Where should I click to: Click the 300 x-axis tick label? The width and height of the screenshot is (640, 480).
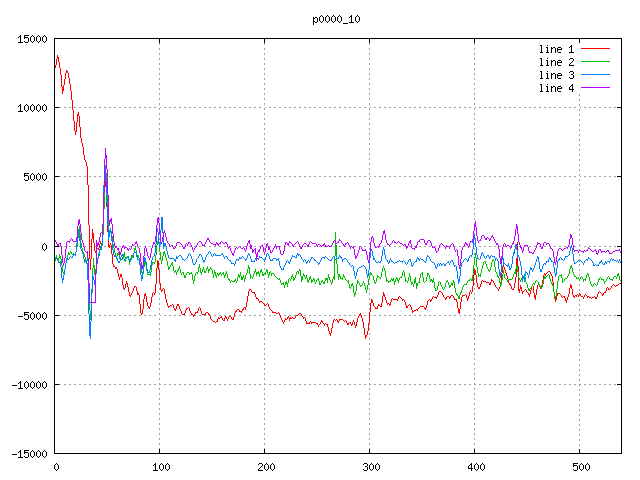(370, 467)
